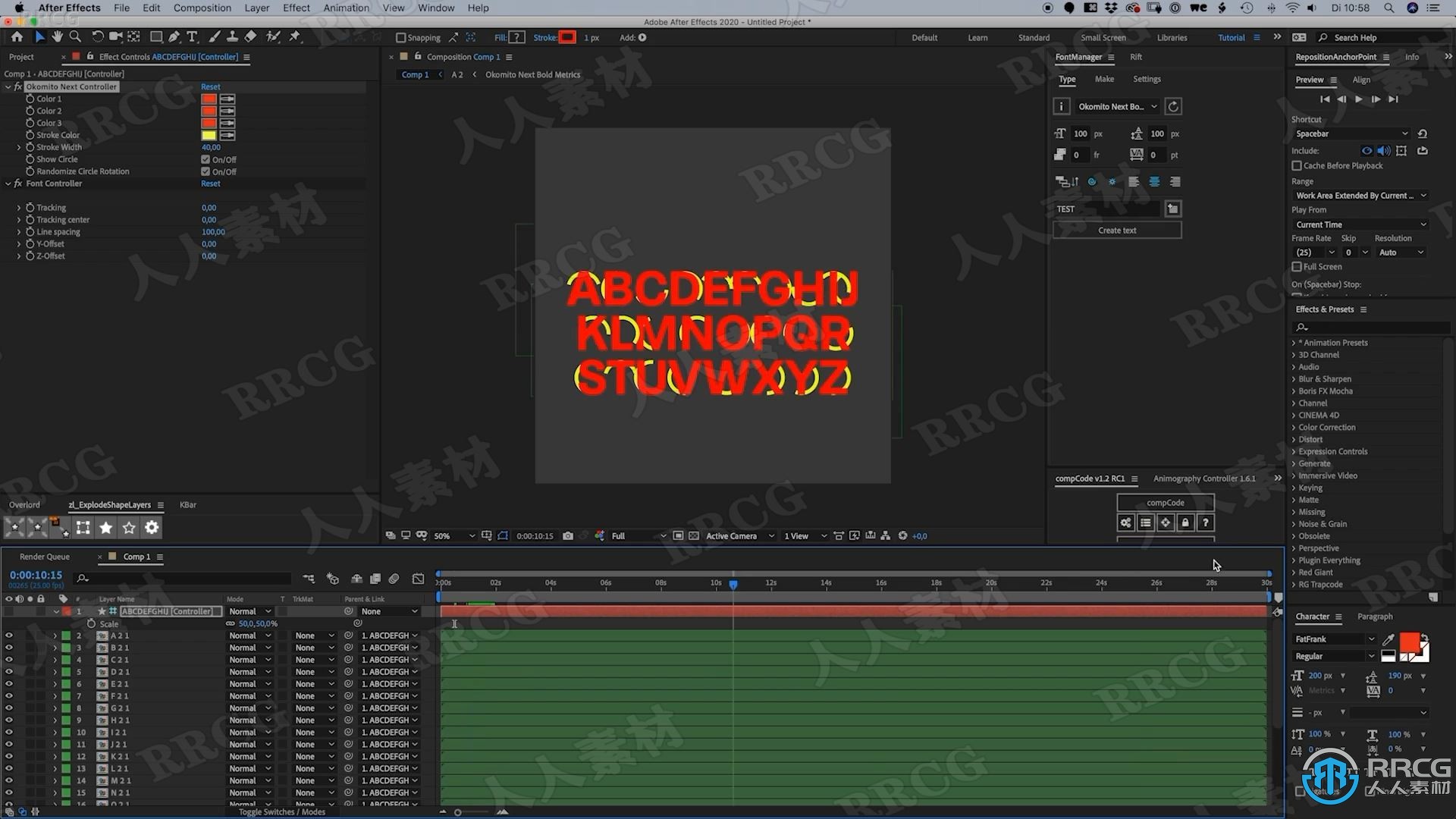Click the Create text button

point(1116,230)
